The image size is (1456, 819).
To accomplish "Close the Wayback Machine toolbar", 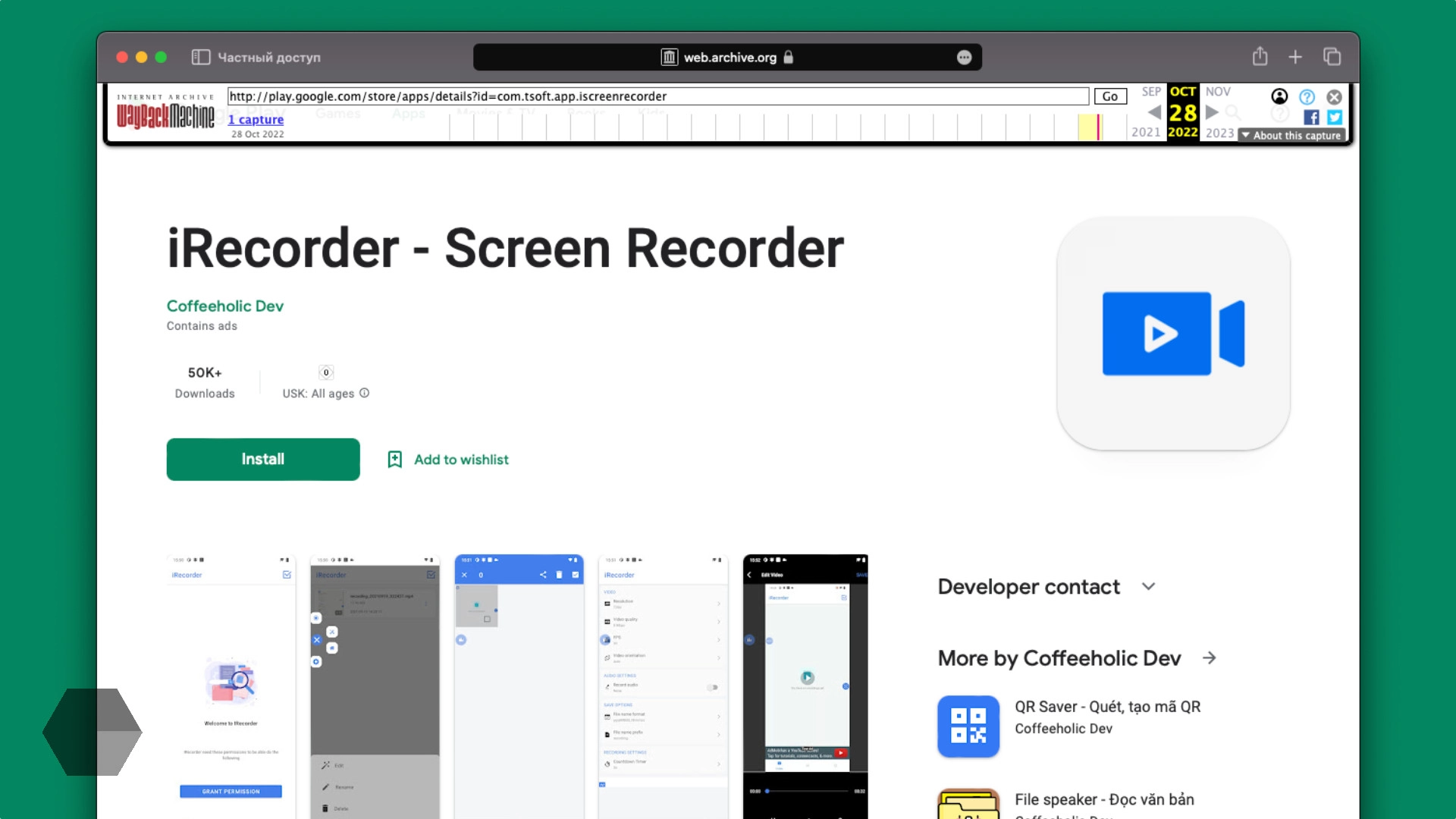I will click(x=1334, y=97).
